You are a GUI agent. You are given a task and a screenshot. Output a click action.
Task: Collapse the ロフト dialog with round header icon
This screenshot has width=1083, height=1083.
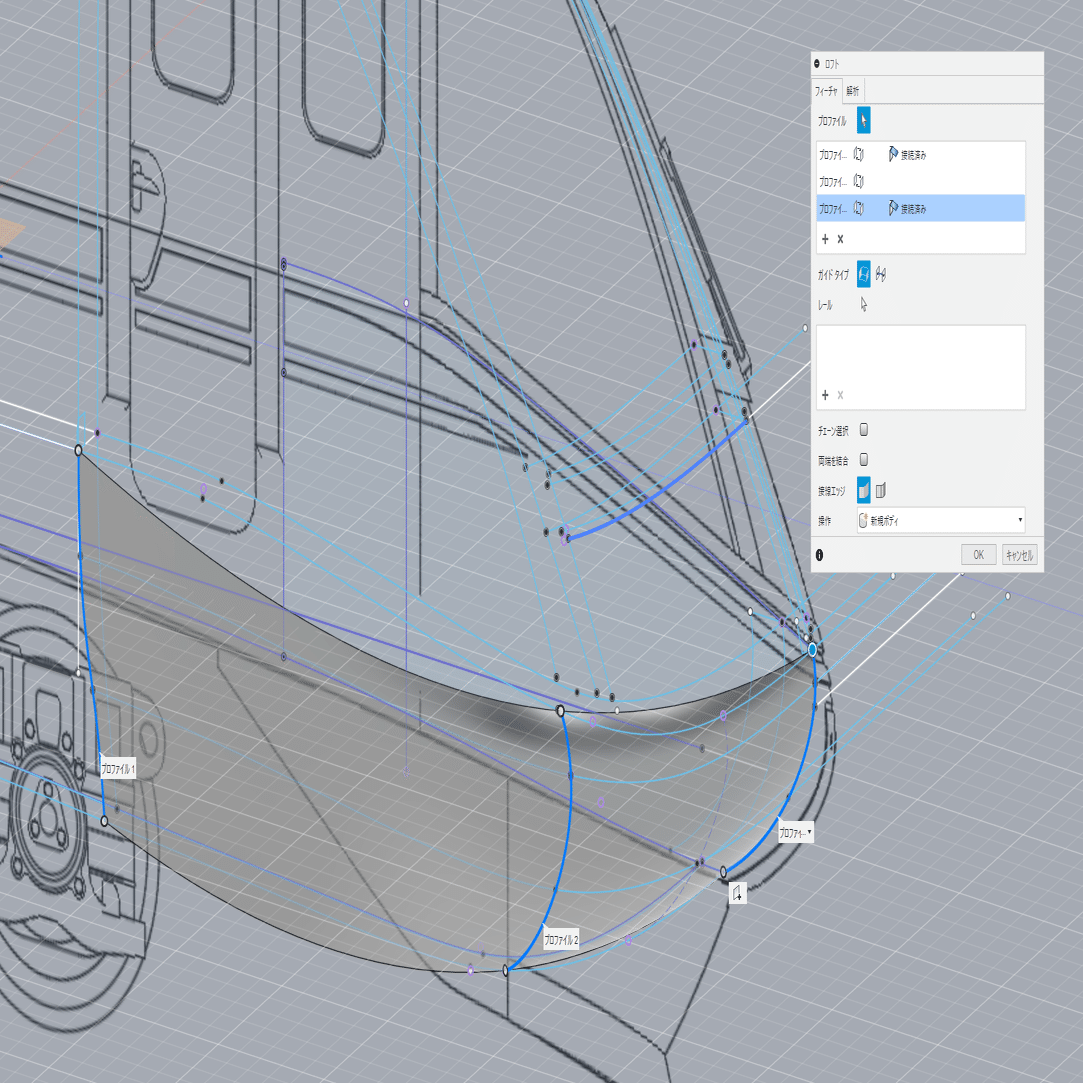click(817, 64)
